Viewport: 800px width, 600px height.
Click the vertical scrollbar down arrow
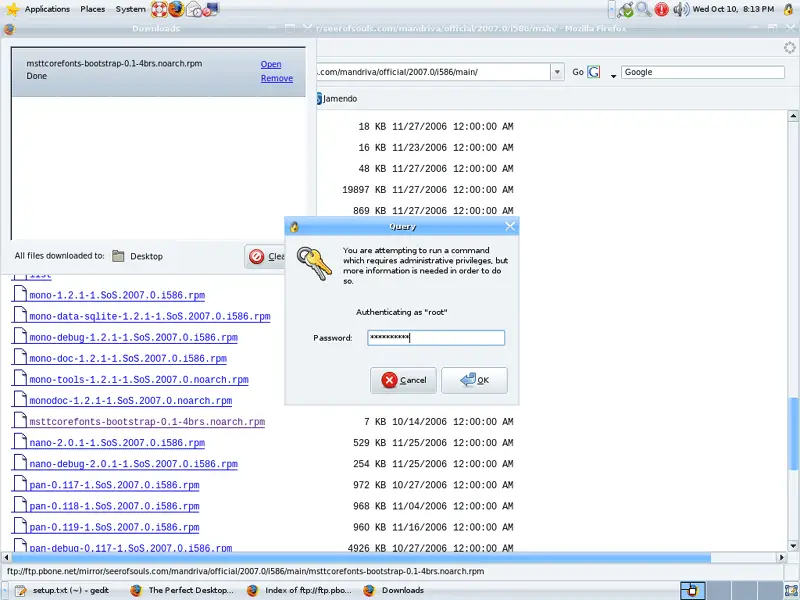(x=793, y=545)
